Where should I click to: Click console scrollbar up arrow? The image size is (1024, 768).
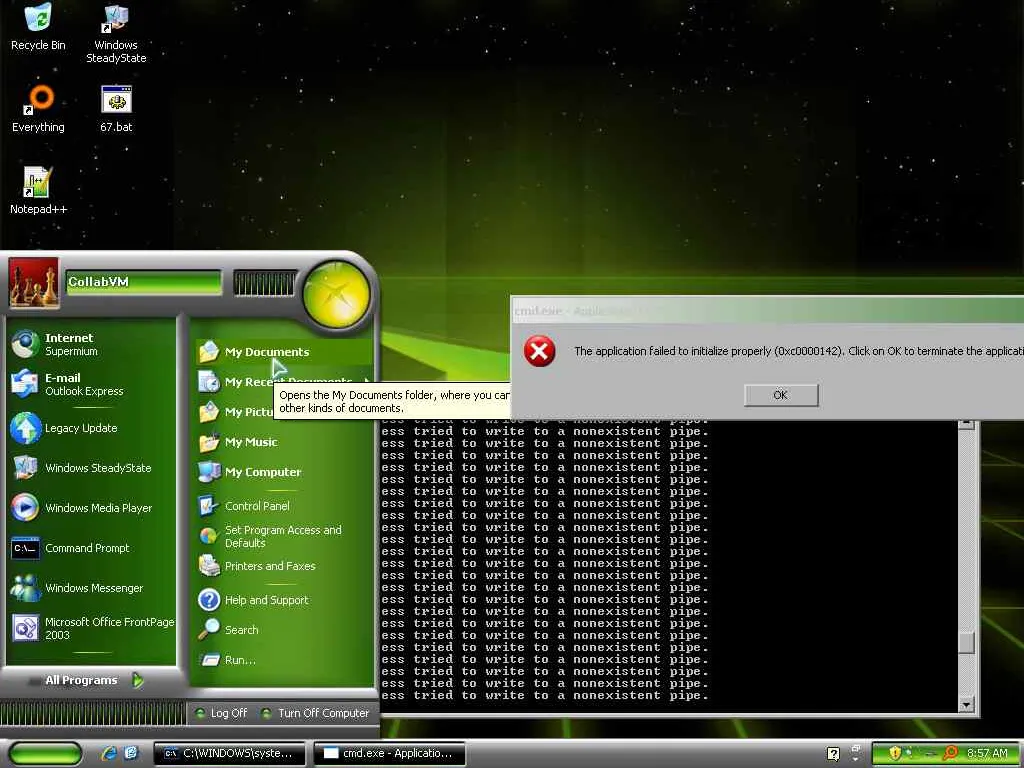coord(967,425)
